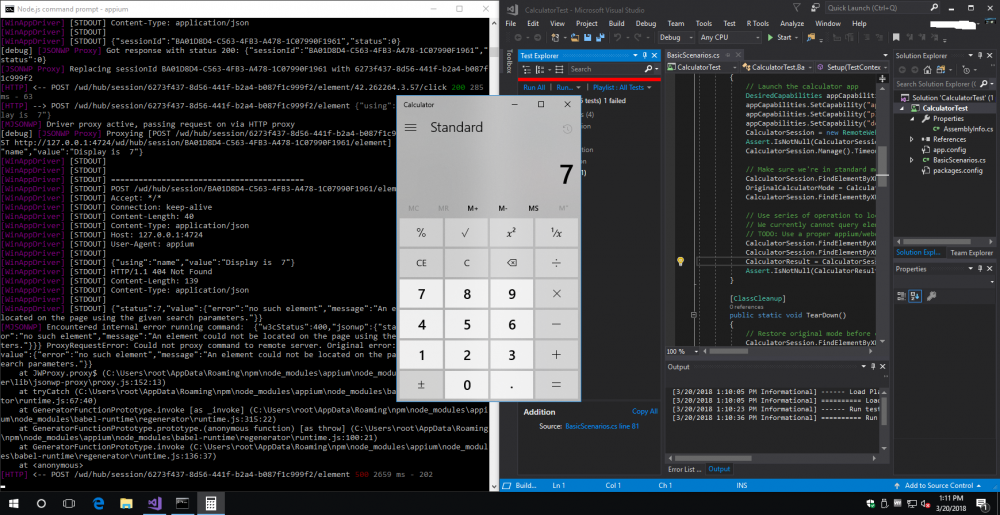The image size is (1000, 515).
Task: Click the Open File icon in Visual Studio toolbar
Action: (575, 38)
